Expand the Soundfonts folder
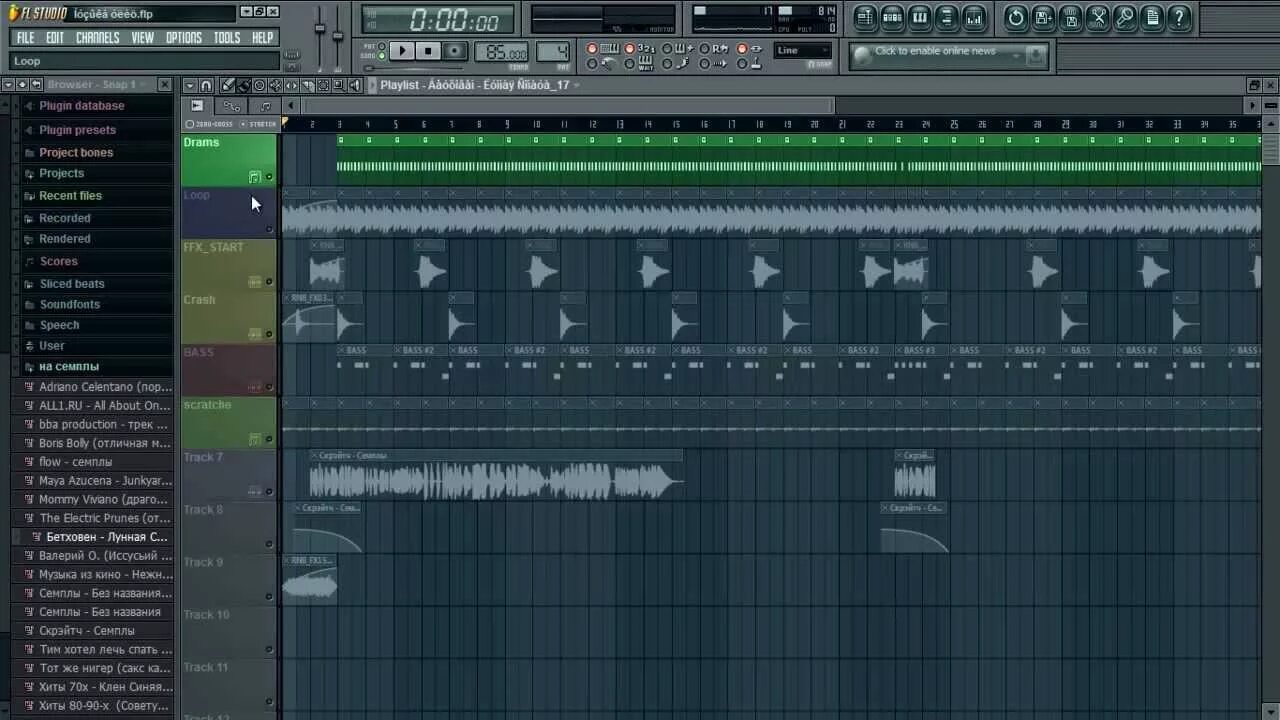This screenshot has width=1280, height=720. click(x=69, y=304)
